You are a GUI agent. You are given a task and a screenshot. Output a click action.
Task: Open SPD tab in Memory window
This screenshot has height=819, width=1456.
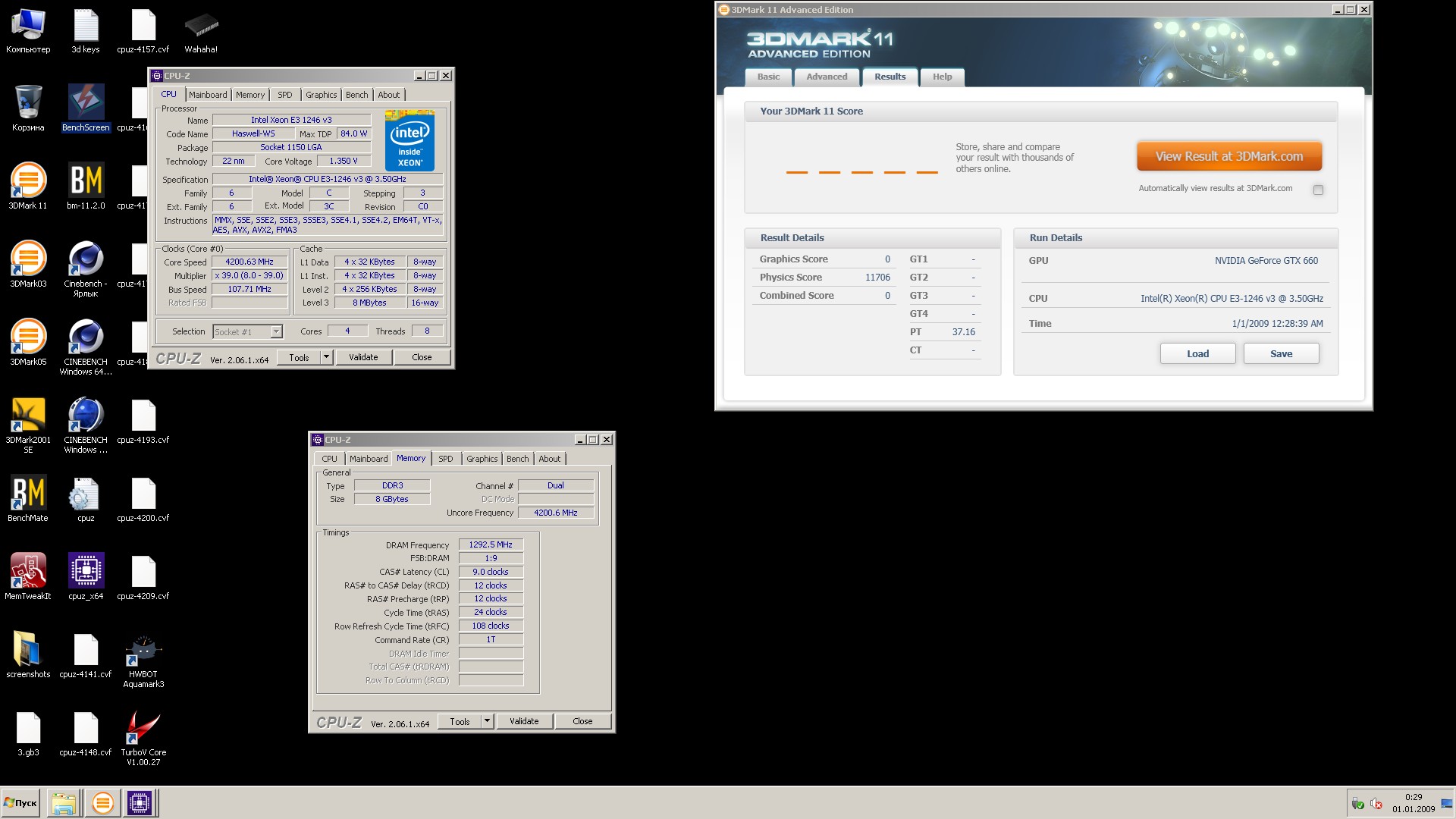(x=445, y=459)
